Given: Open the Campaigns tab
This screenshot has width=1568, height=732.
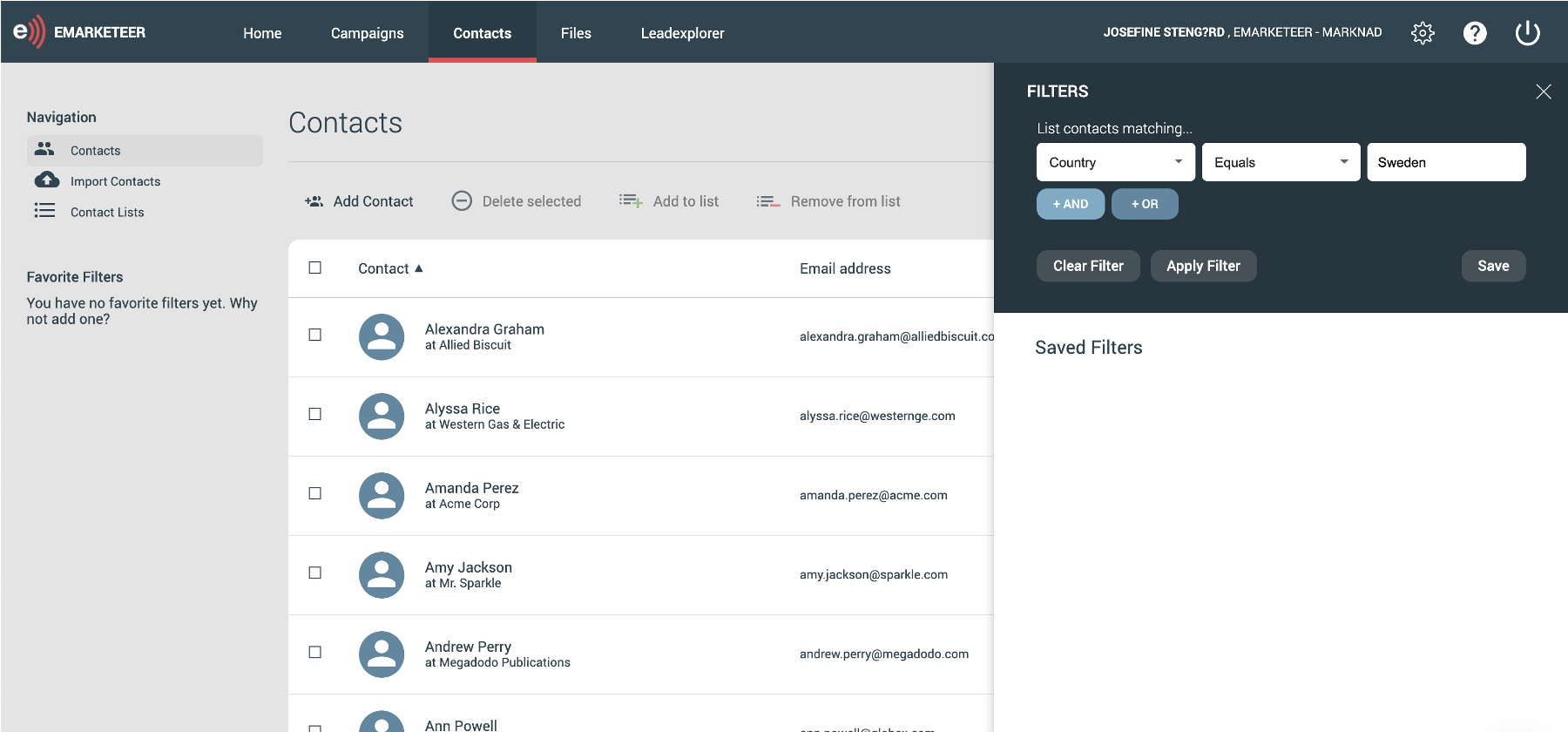Looking at the screenshot, I should [x=367, y=33].
